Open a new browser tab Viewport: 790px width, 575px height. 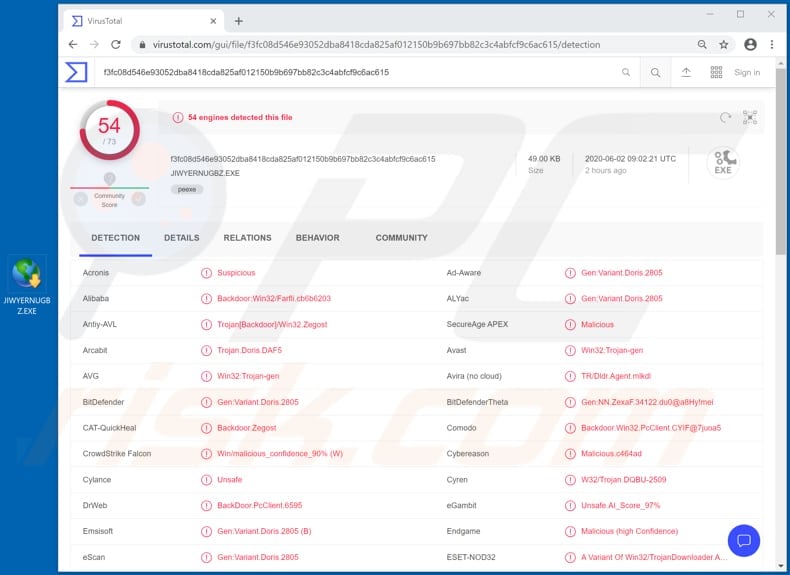239,21
